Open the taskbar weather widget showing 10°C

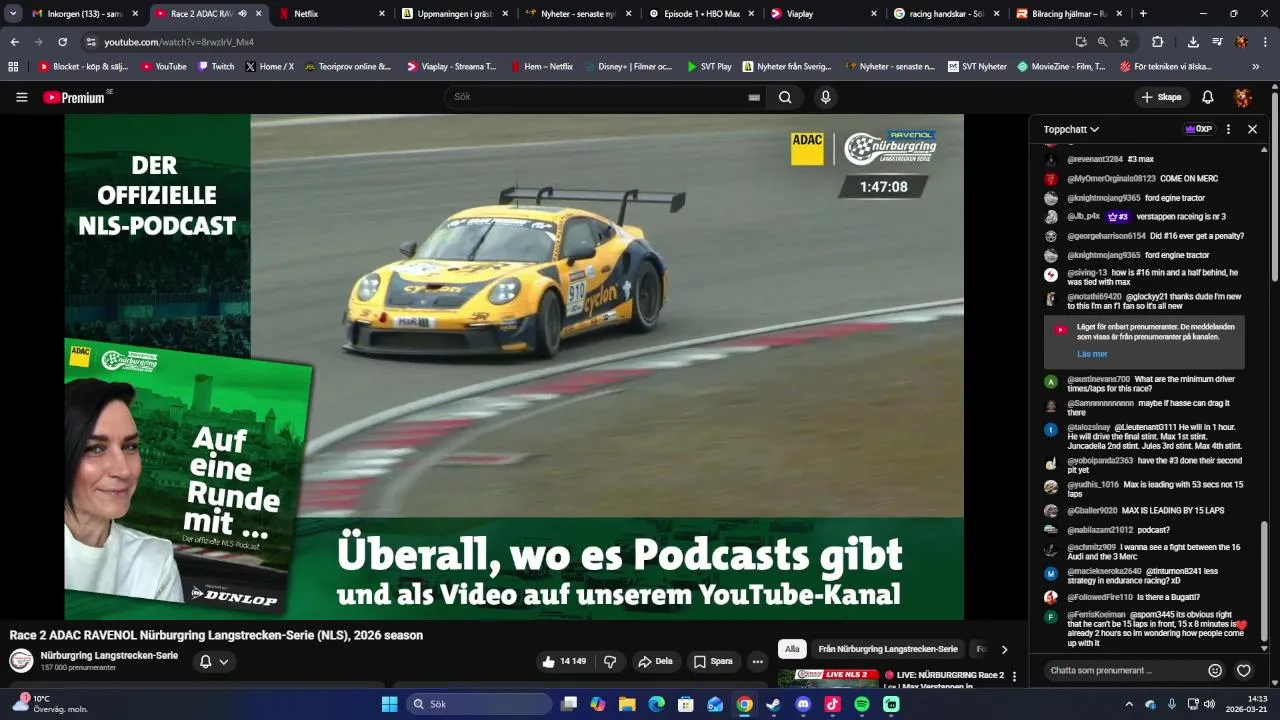tap(50, 704)
